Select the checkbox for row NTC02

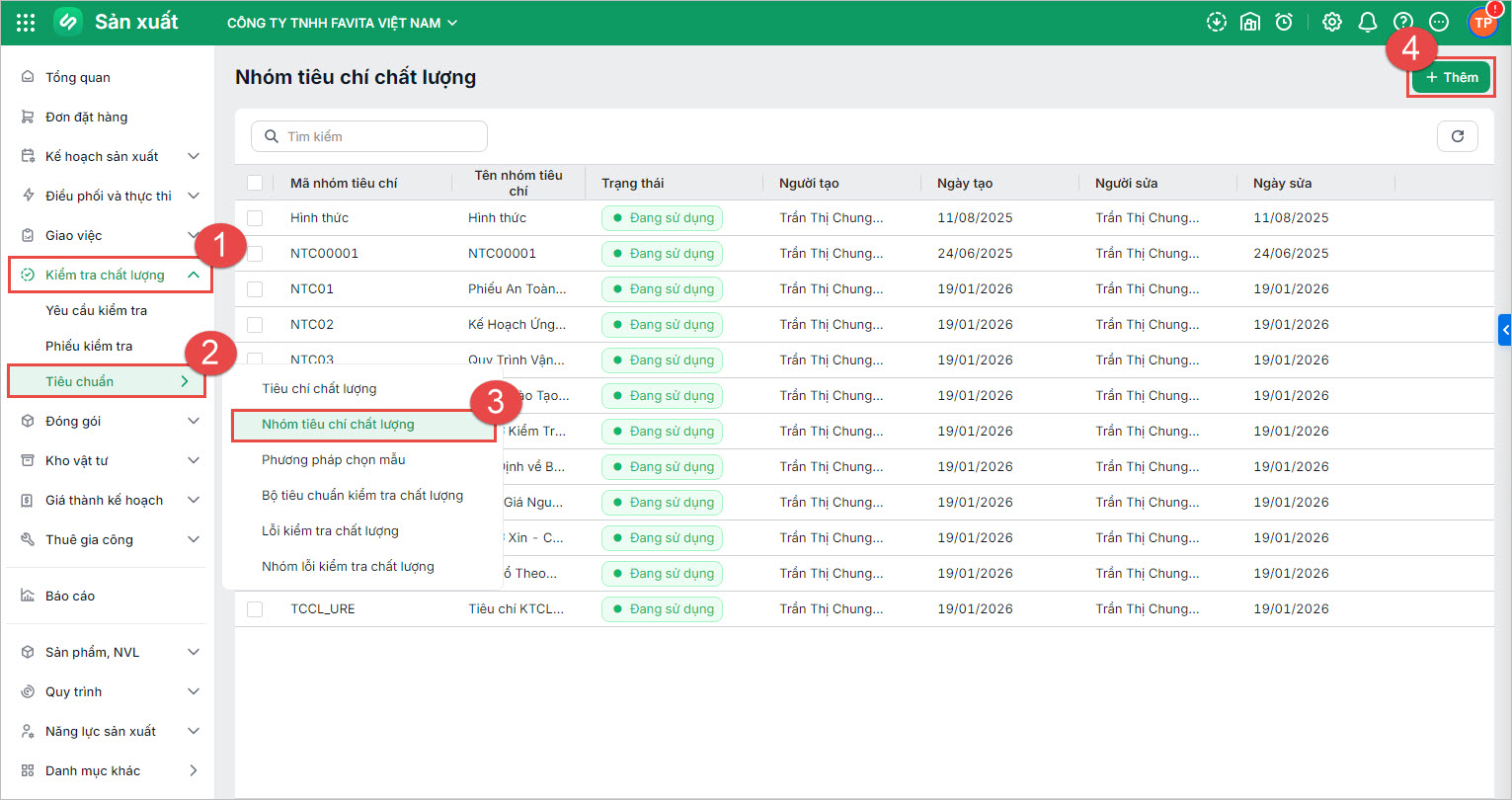point(255,324)
